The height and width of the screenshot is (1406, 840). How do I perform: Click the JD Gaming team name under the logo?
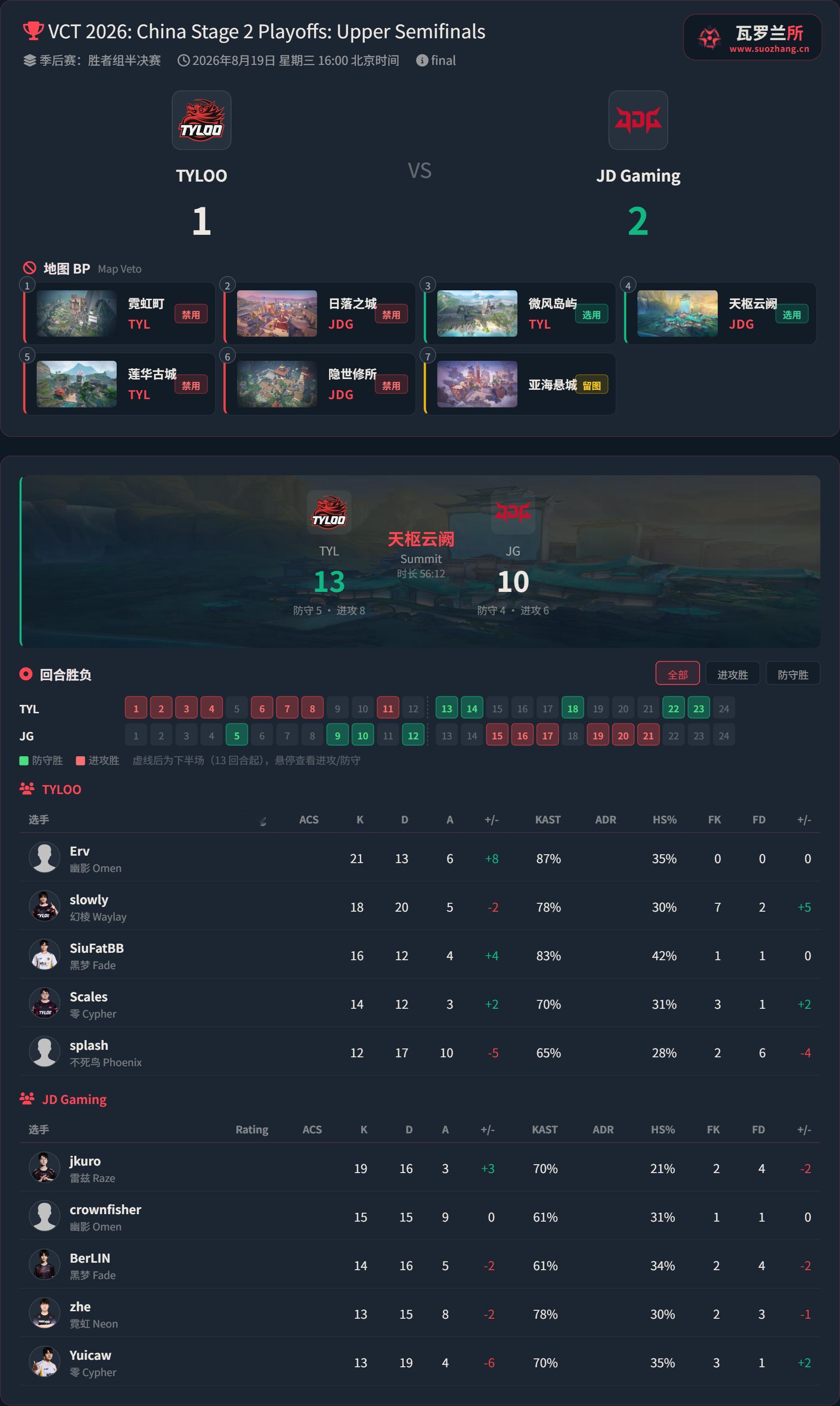tap(638, 176)
